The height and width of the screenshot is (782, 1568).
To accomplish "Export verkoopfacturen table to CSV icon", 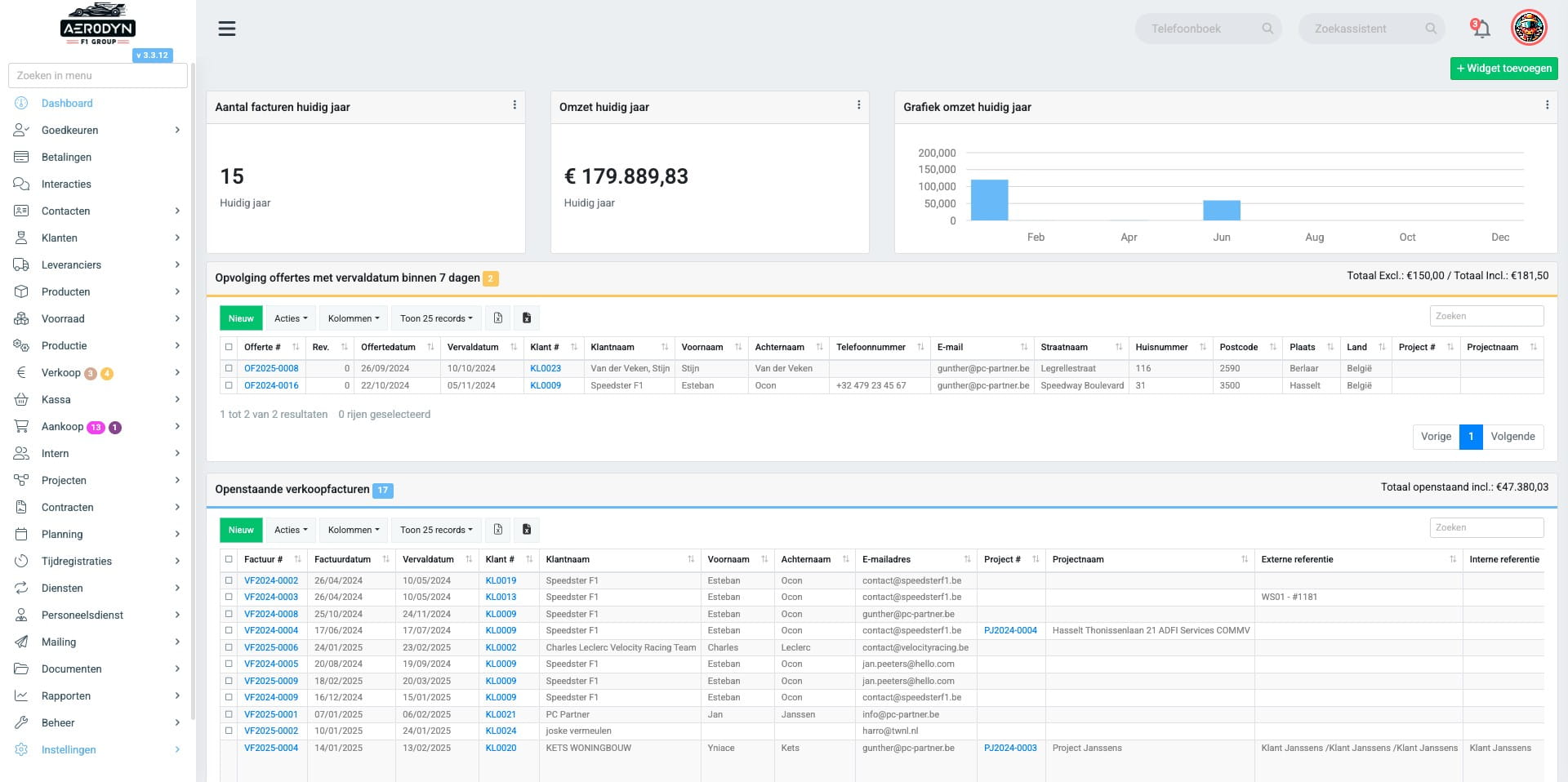I will (527, 530).
